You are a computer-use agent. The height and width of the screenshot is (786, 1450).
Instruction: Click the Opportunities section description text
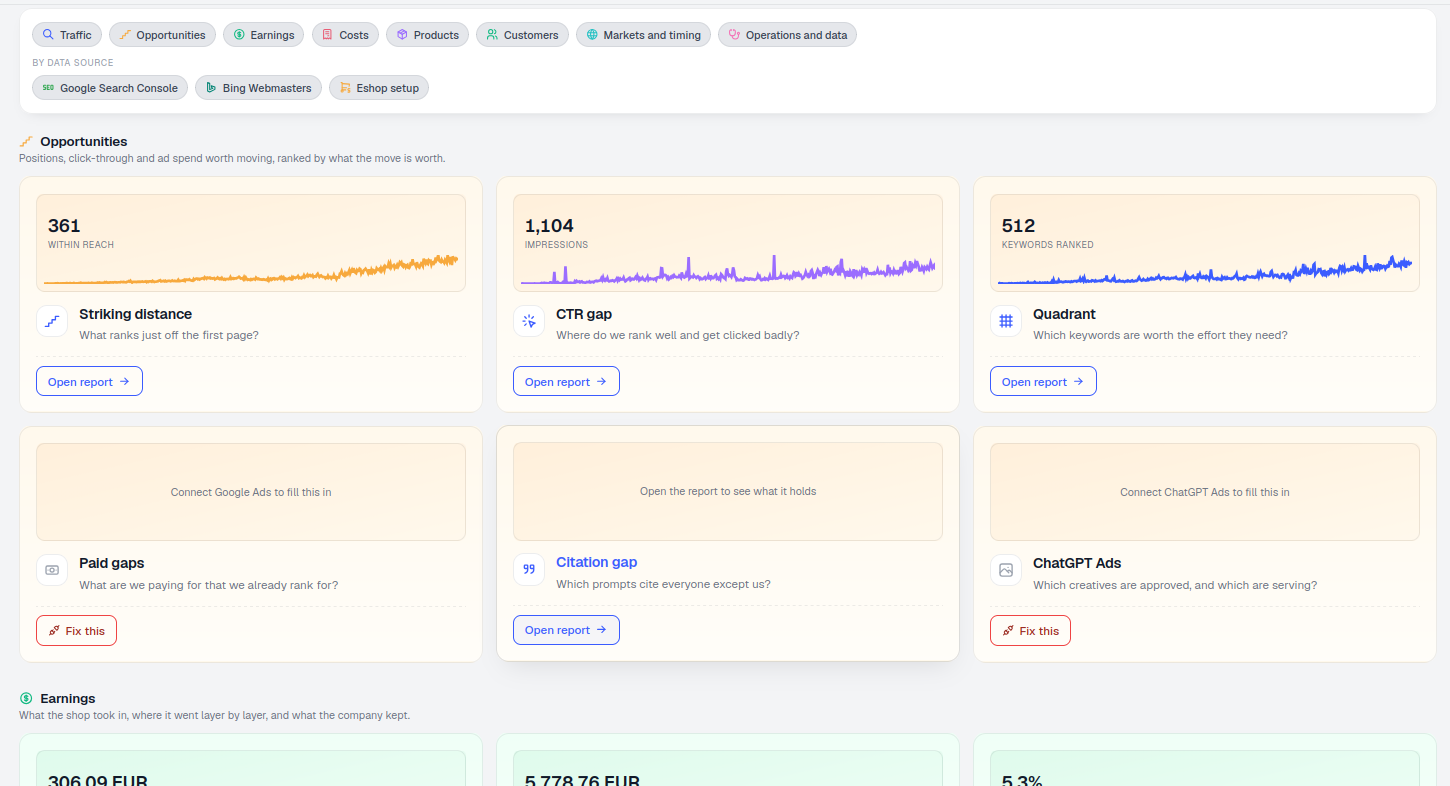coord(232,159)
